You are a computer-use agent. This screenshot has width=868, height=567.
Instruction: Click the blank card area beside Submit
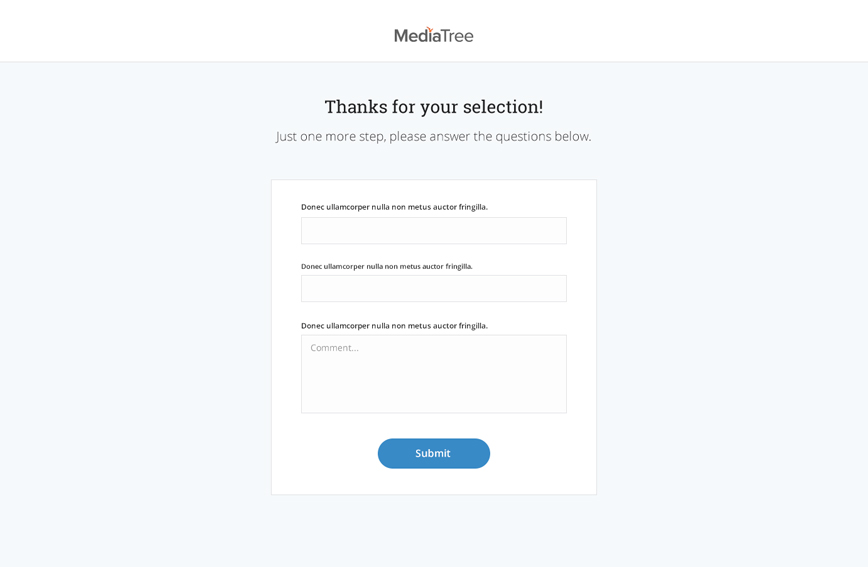coord(542,453)
